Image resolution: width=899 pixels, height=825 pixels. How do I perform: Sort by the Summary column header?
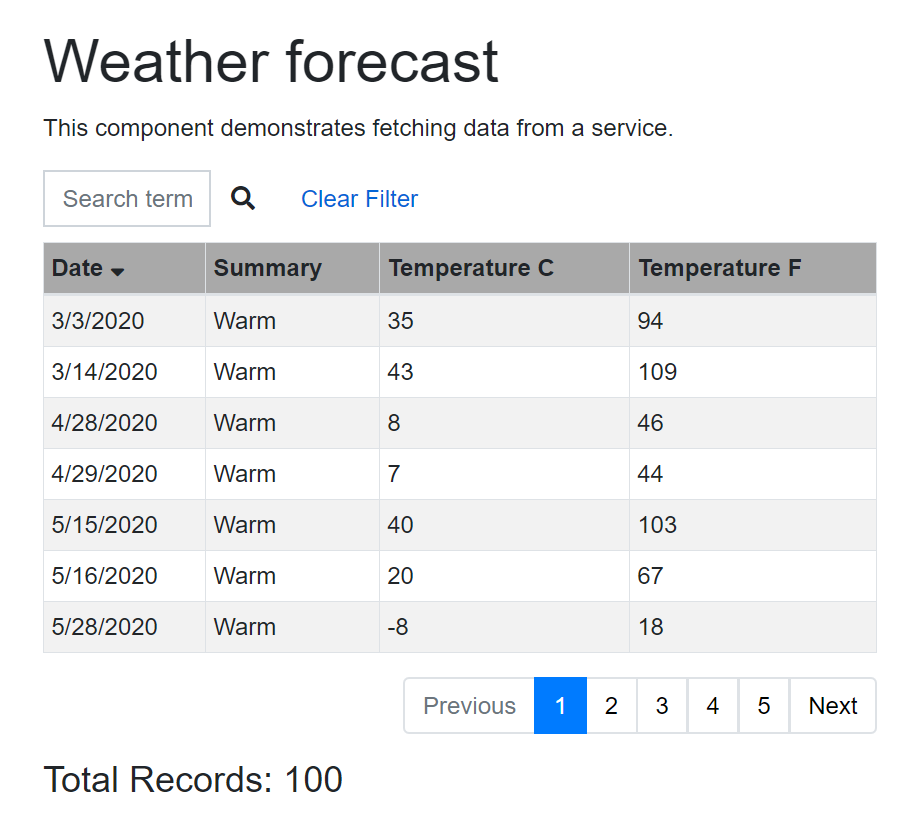[267, 268]
